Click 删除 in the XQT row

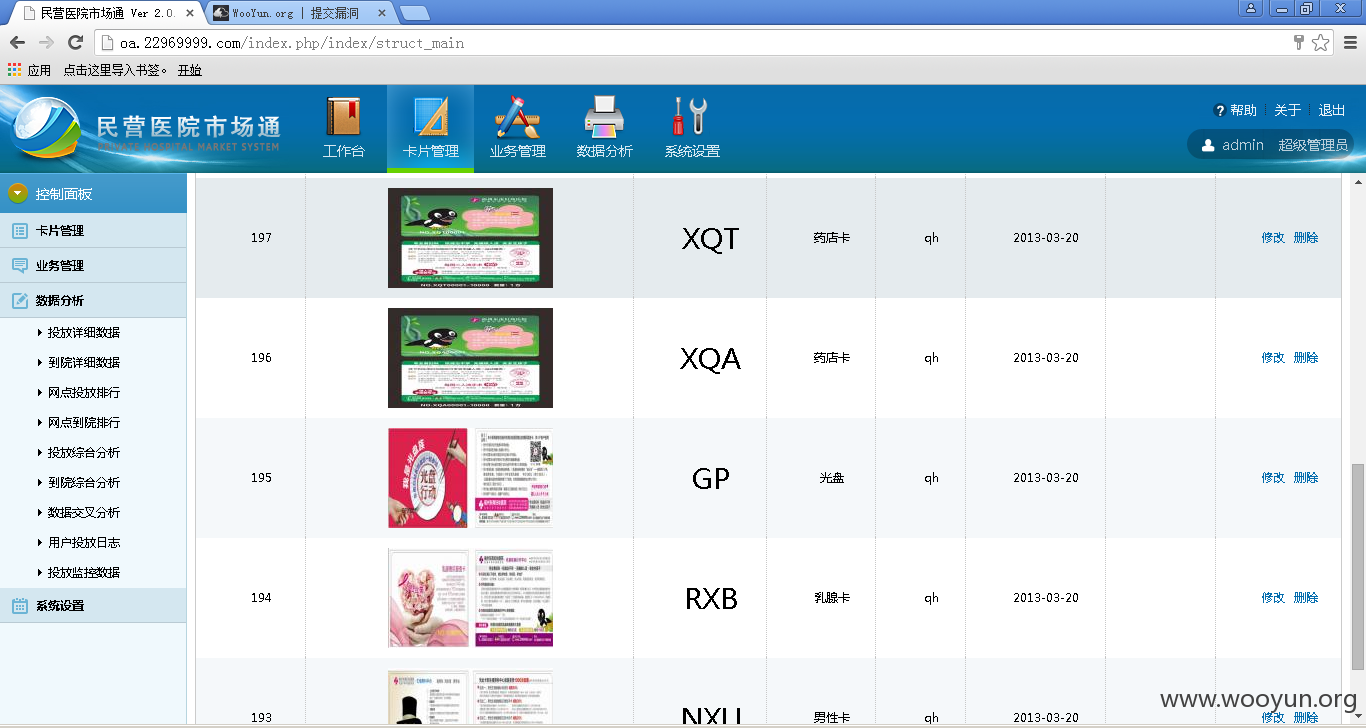[1306, 238]
